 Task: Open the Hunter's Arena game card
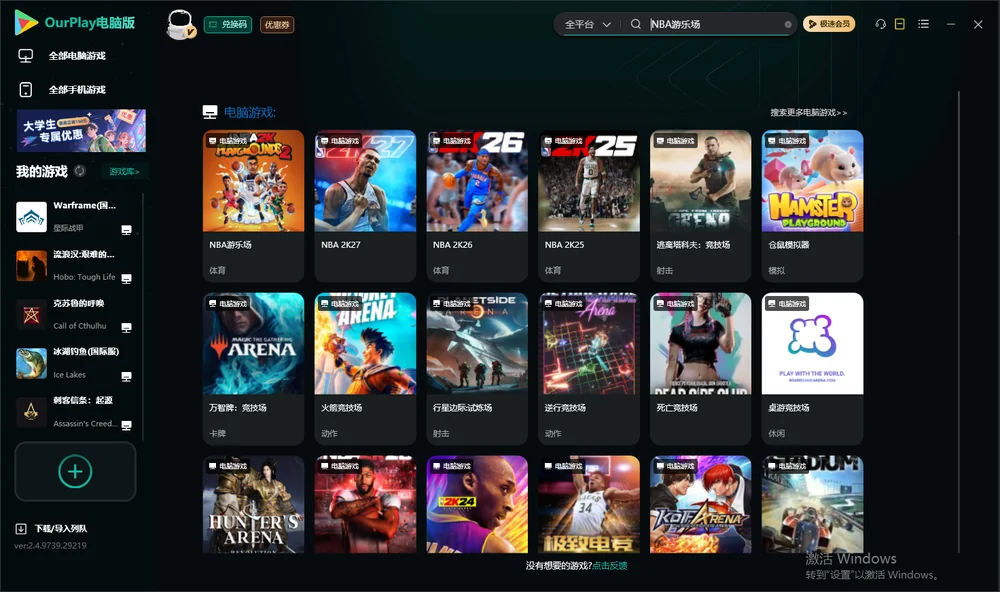(253, 504)
